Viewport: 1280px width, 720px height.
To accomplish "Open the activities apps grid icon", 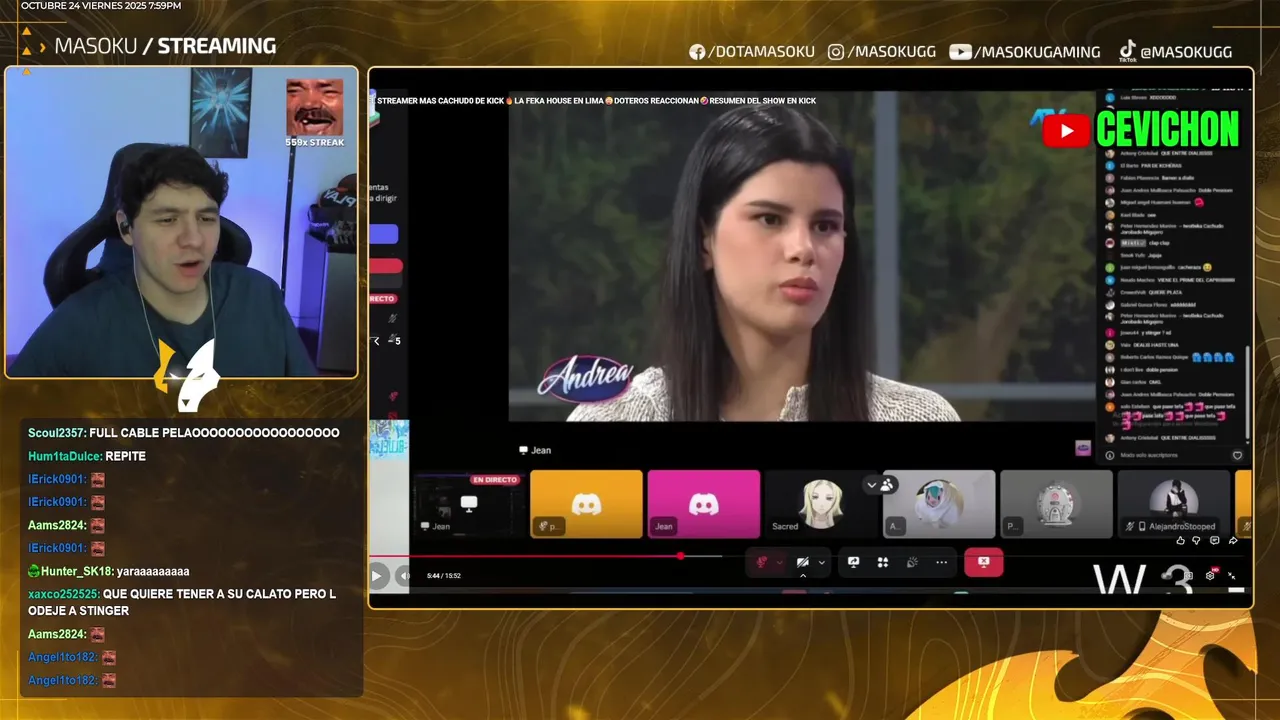I will pyautogui.click(x=883, y=562).
